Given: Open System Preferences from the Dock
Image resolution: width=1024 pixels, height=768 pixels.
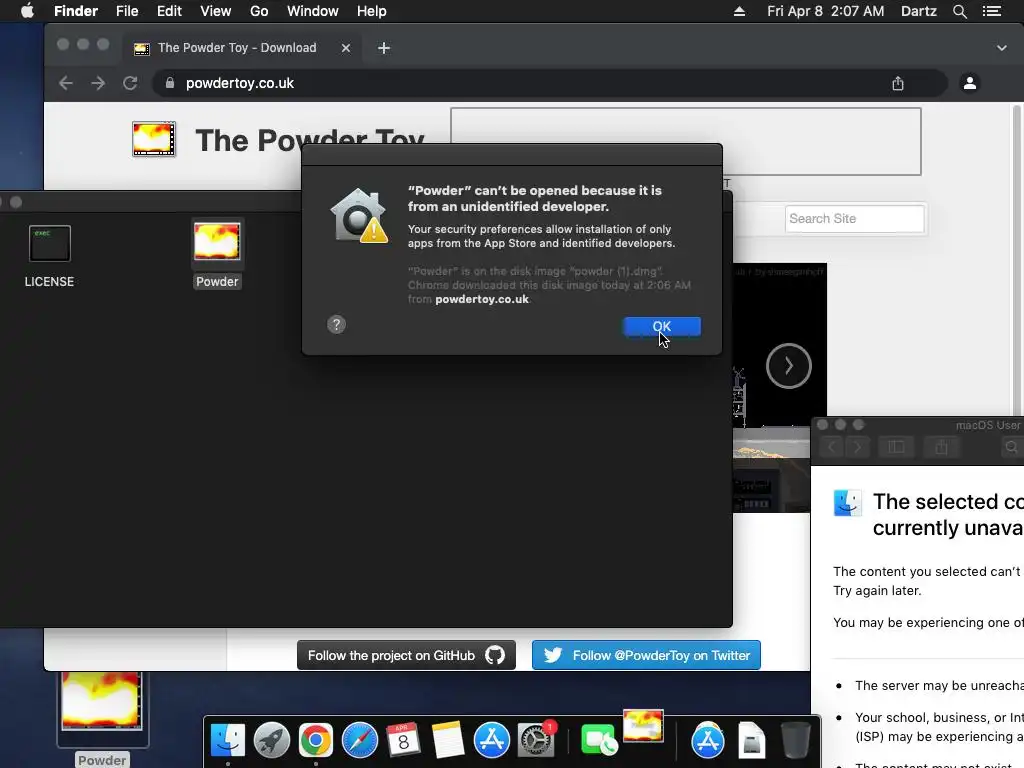Looking at the screenshot, I should coord(536,741).
